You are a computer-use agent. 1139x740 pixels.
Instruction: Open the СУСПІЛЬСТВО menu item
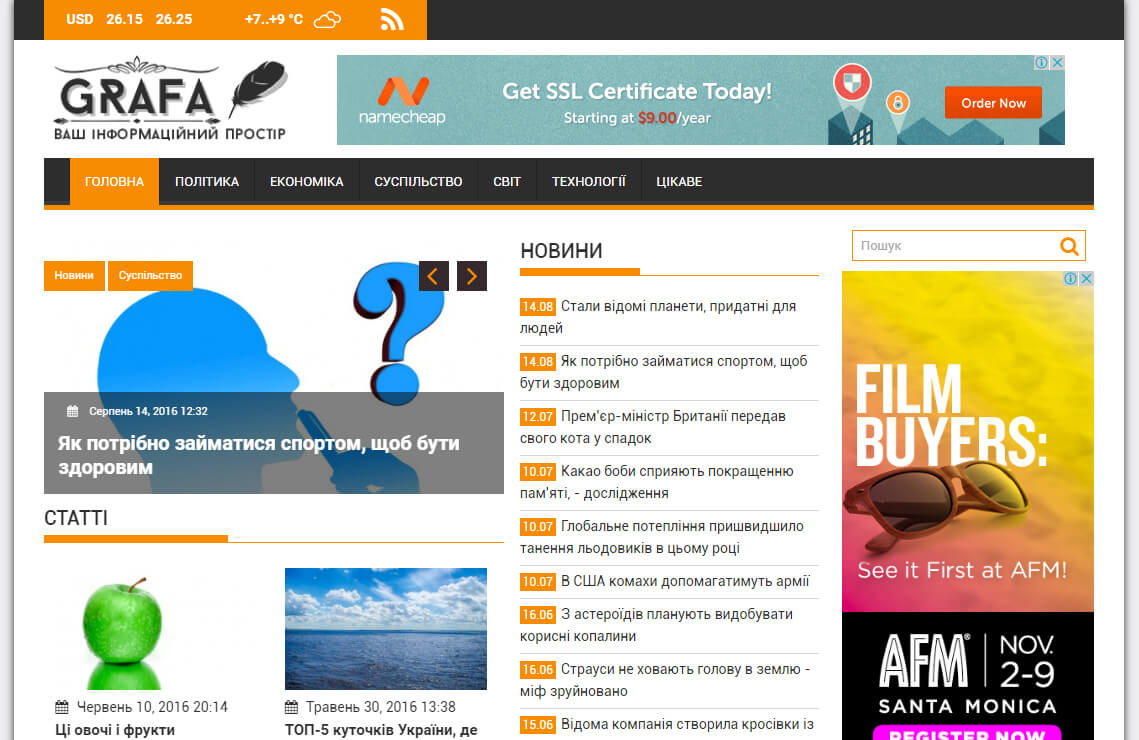tap(418, 182)
